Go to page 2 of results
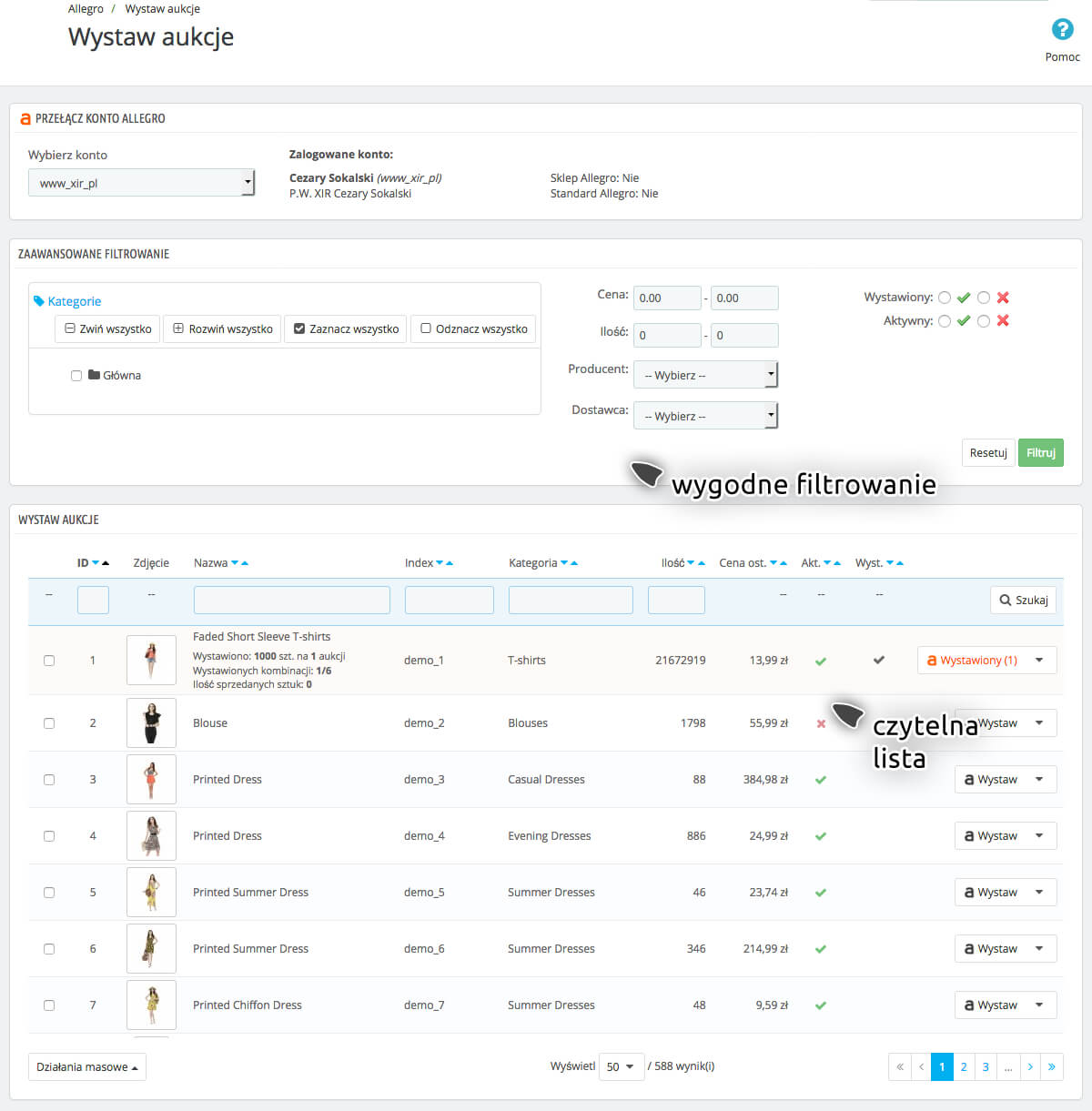The image size is (1092, 1111). [964, 1066]
